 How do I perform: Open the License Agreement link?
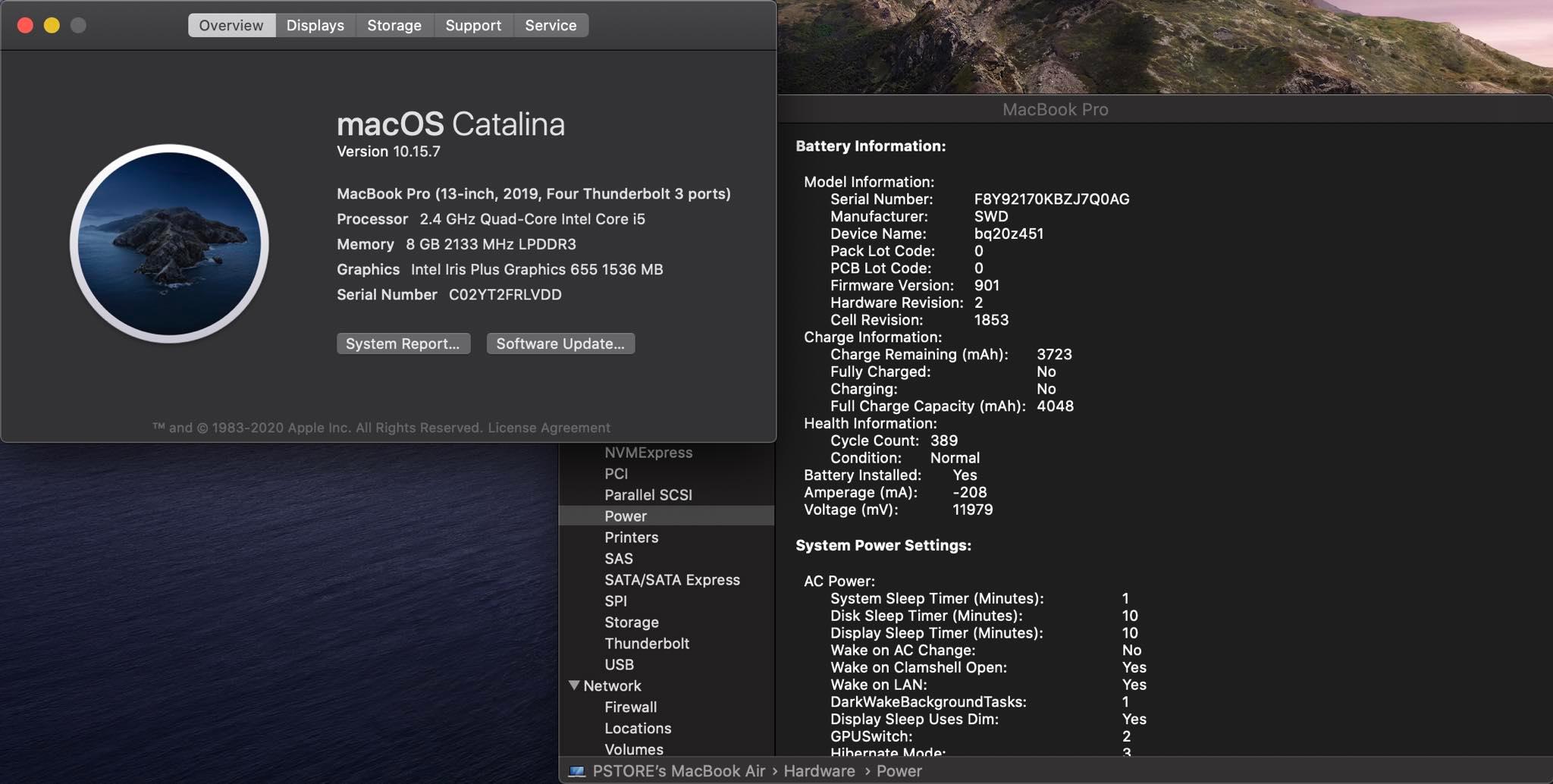(x=548, y=428)
